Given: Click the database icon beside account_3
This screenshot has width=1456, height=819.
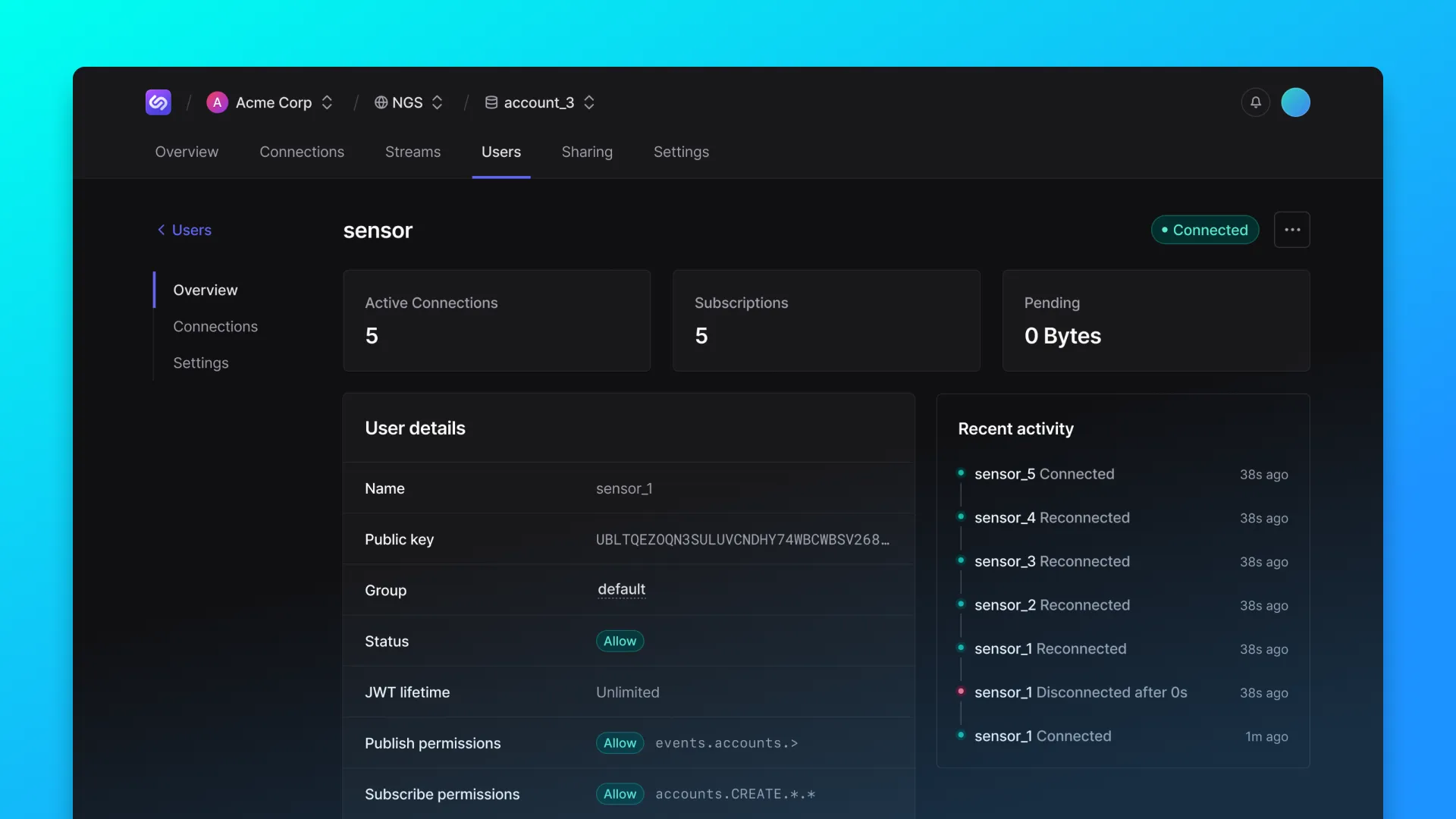Looking at the screenshot, I should coord(491,102).
